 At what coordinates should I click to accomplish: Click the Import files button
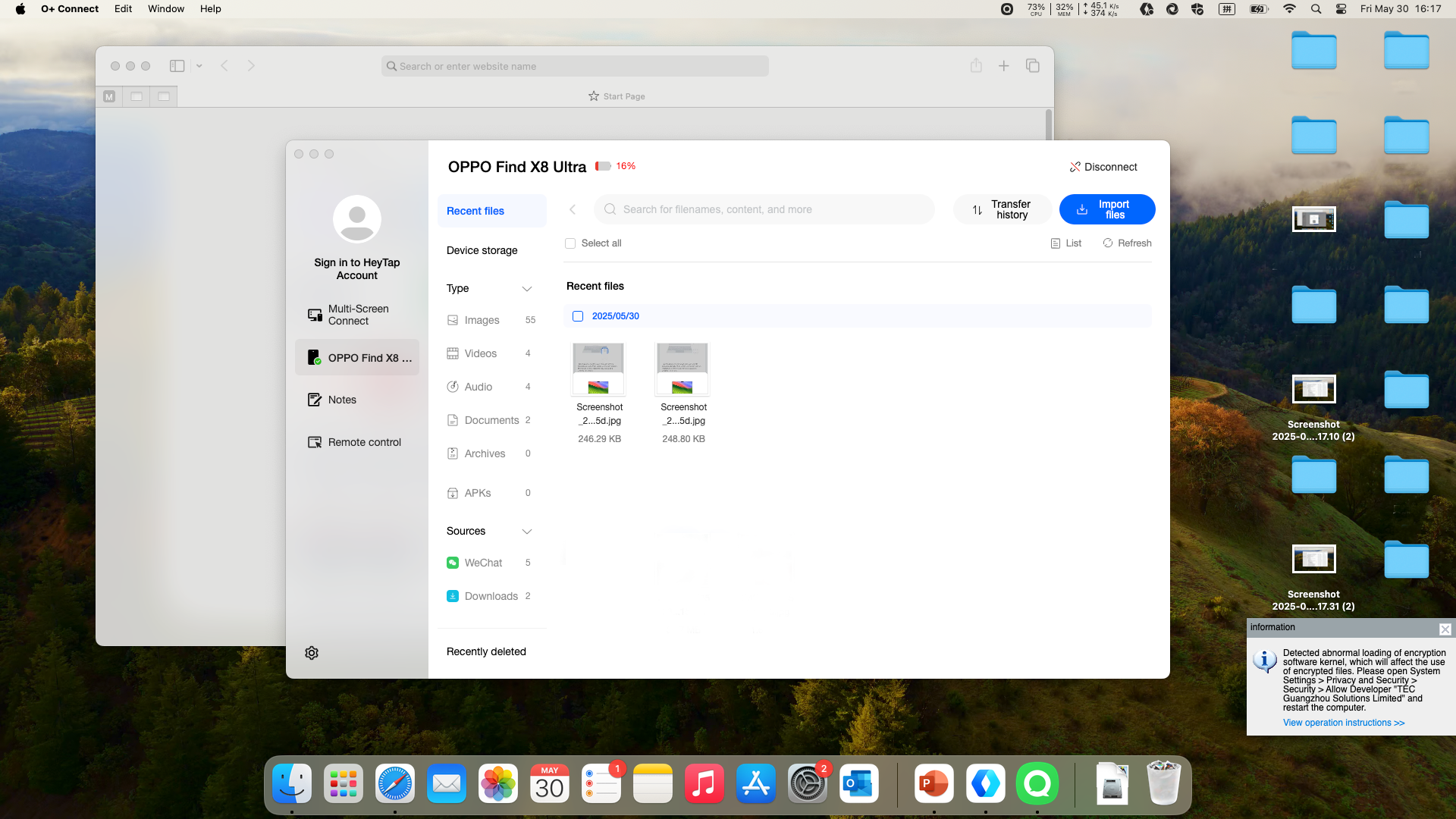[1107, 209]
